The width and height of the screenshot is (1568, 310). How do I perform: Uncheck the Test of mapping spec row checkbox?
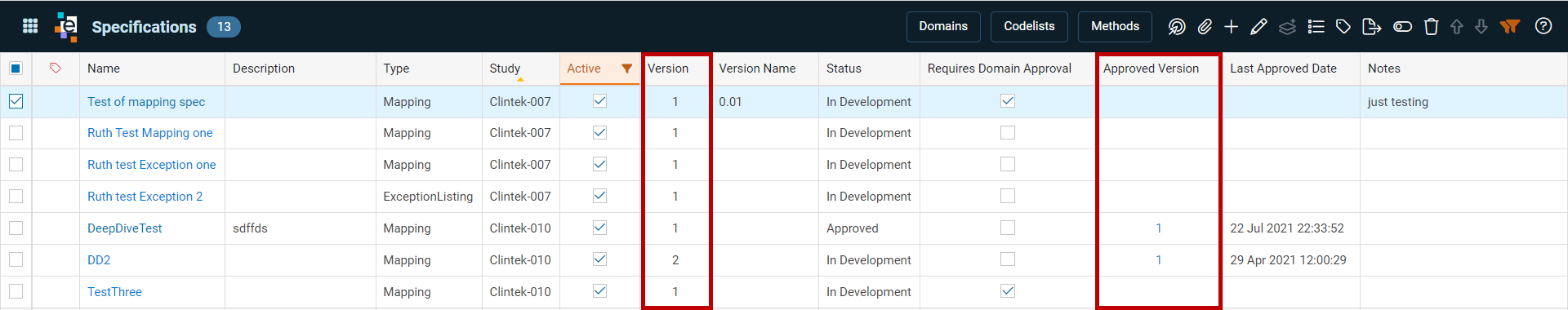(16, 101)
